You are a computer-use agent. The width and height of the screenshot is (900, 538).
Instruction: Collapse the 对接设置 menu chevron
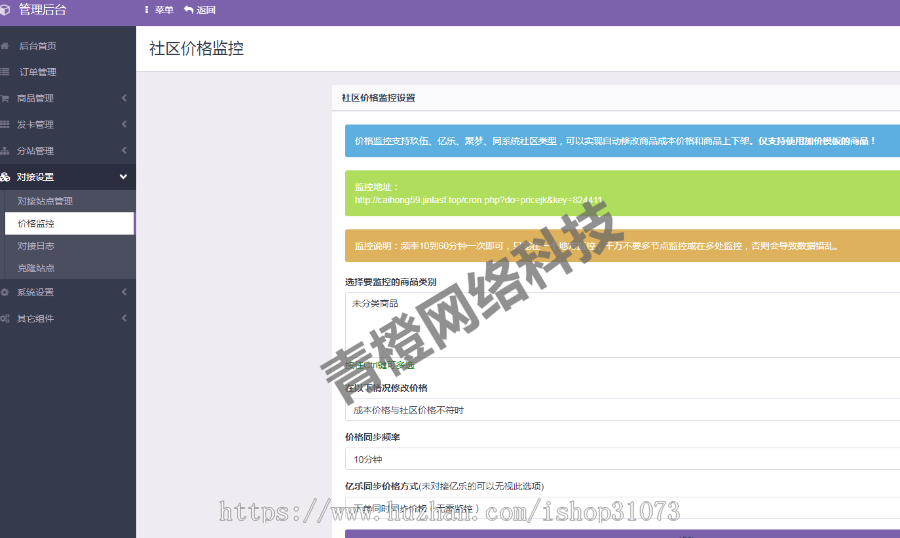tap(123, 177)
